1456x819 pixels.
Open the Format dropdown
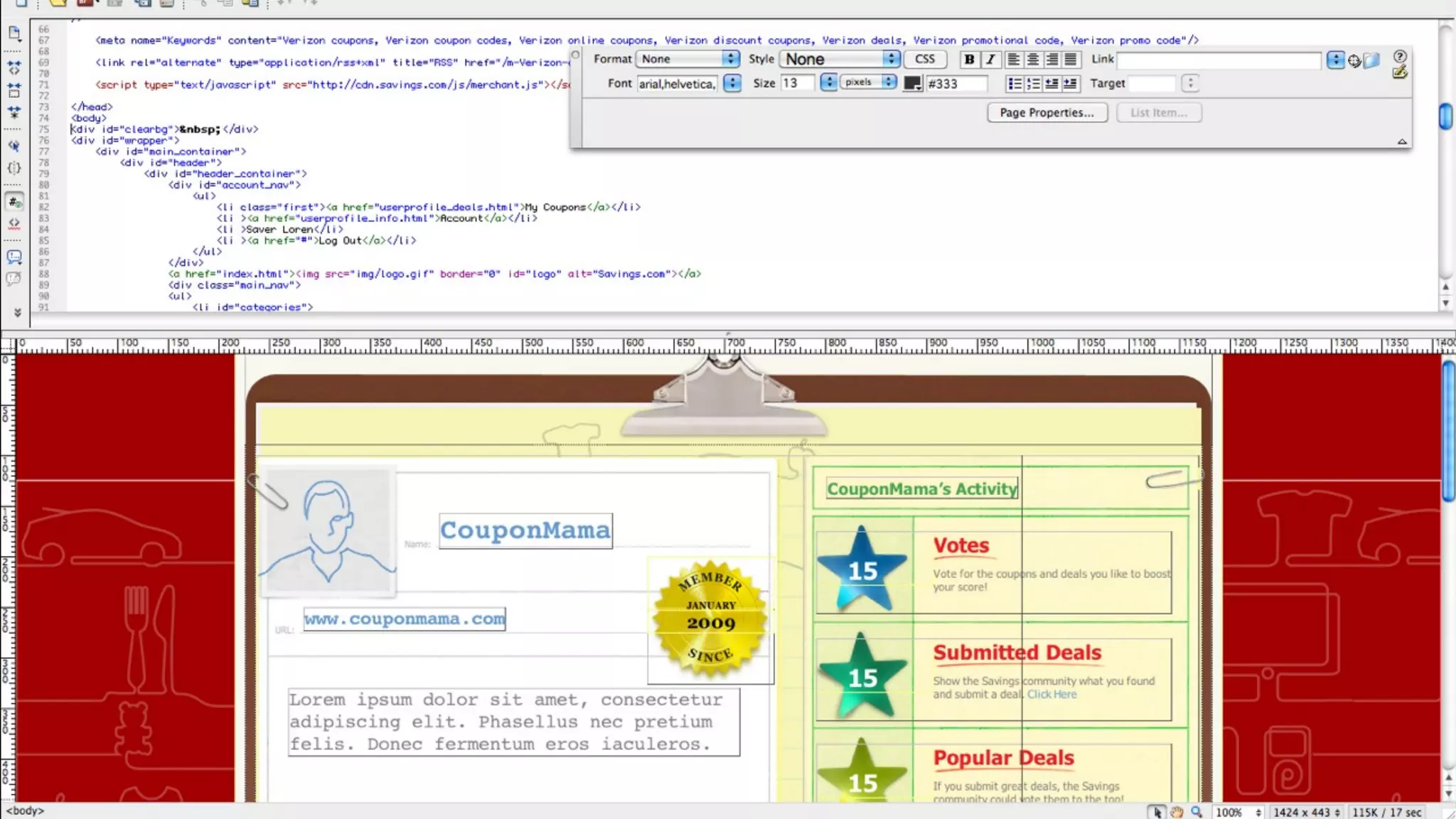687,59
